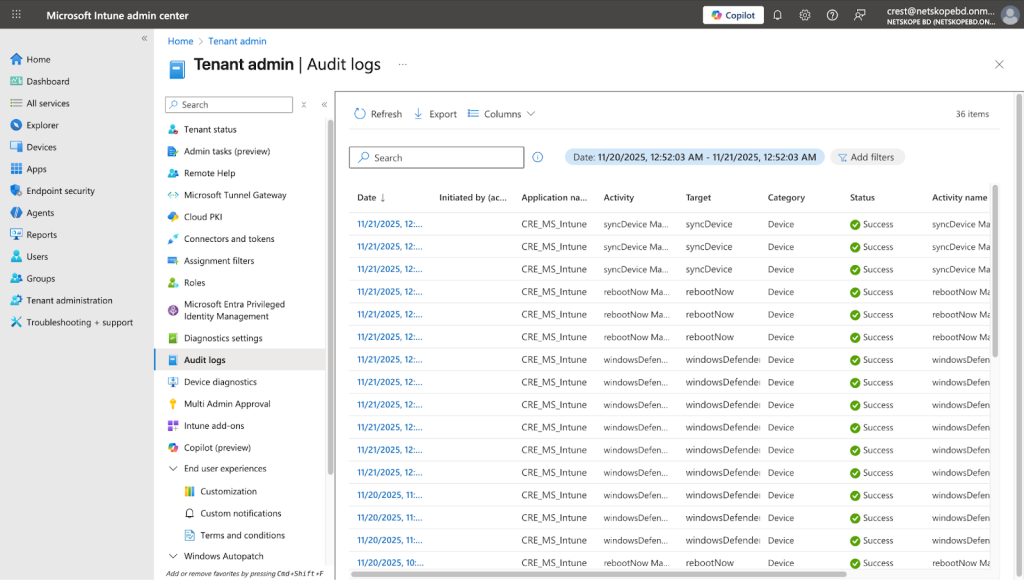
Task: Click the Home breadcrumb link
Action: point(180,41)
